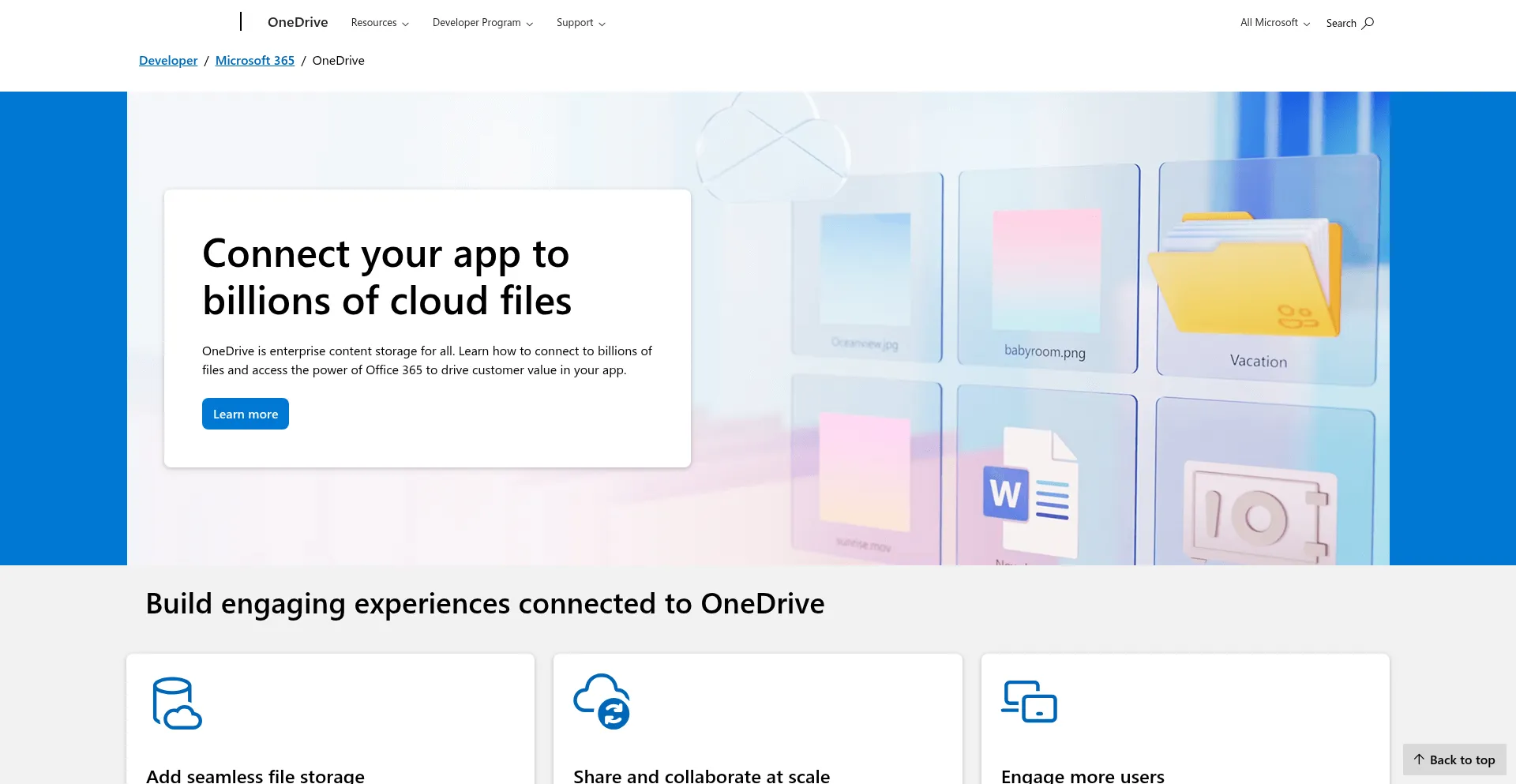Open the Developer breadcrumb link

(x=167, y=60)
